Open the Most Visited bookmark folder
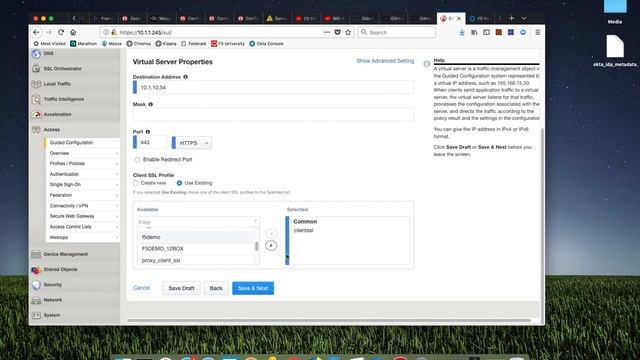Viewport: 640px width, 360px height. tap(49, 44)
